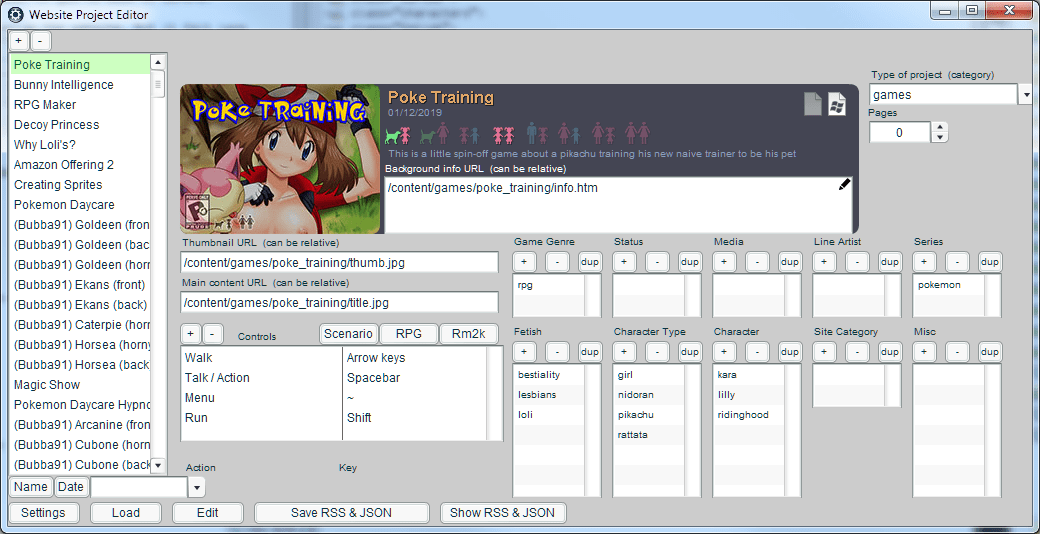This screenshot has height=534, width=1040.
Task: Click into the Thumbnail URL field
Action: [x=339, y=263]
